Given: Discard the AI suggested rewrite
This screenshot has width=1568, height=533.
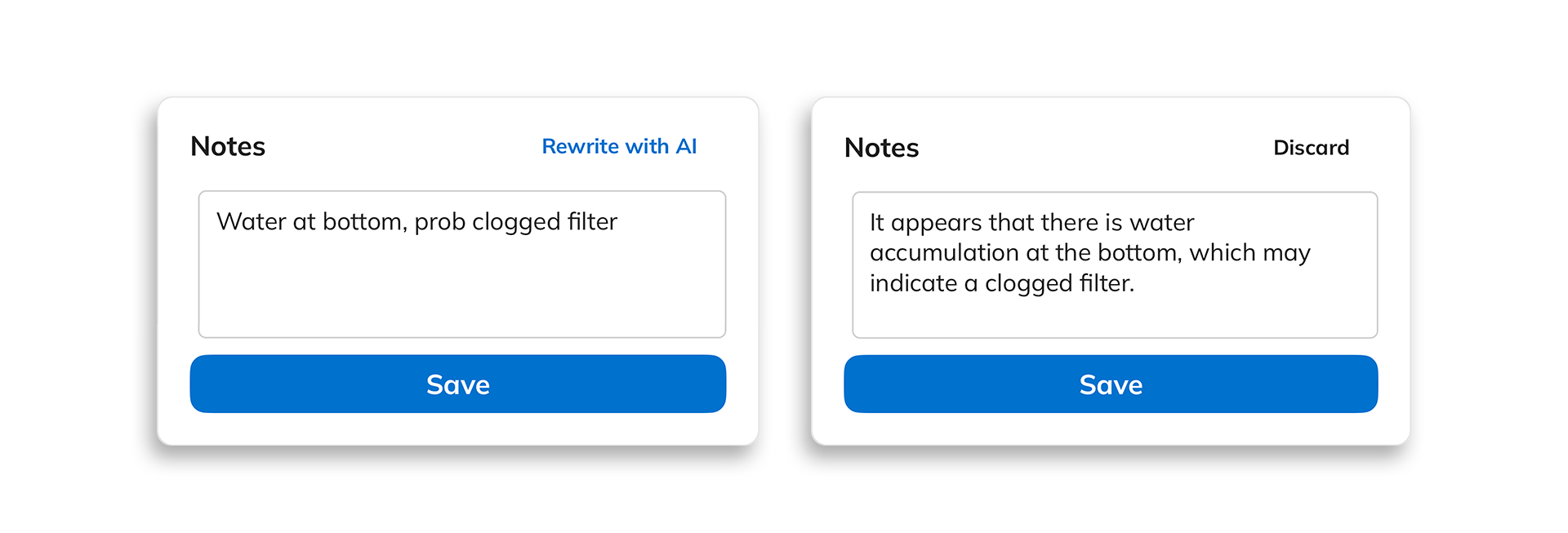Looking at the screenshot, I should pyautogui.click(x=1311, y=148).
